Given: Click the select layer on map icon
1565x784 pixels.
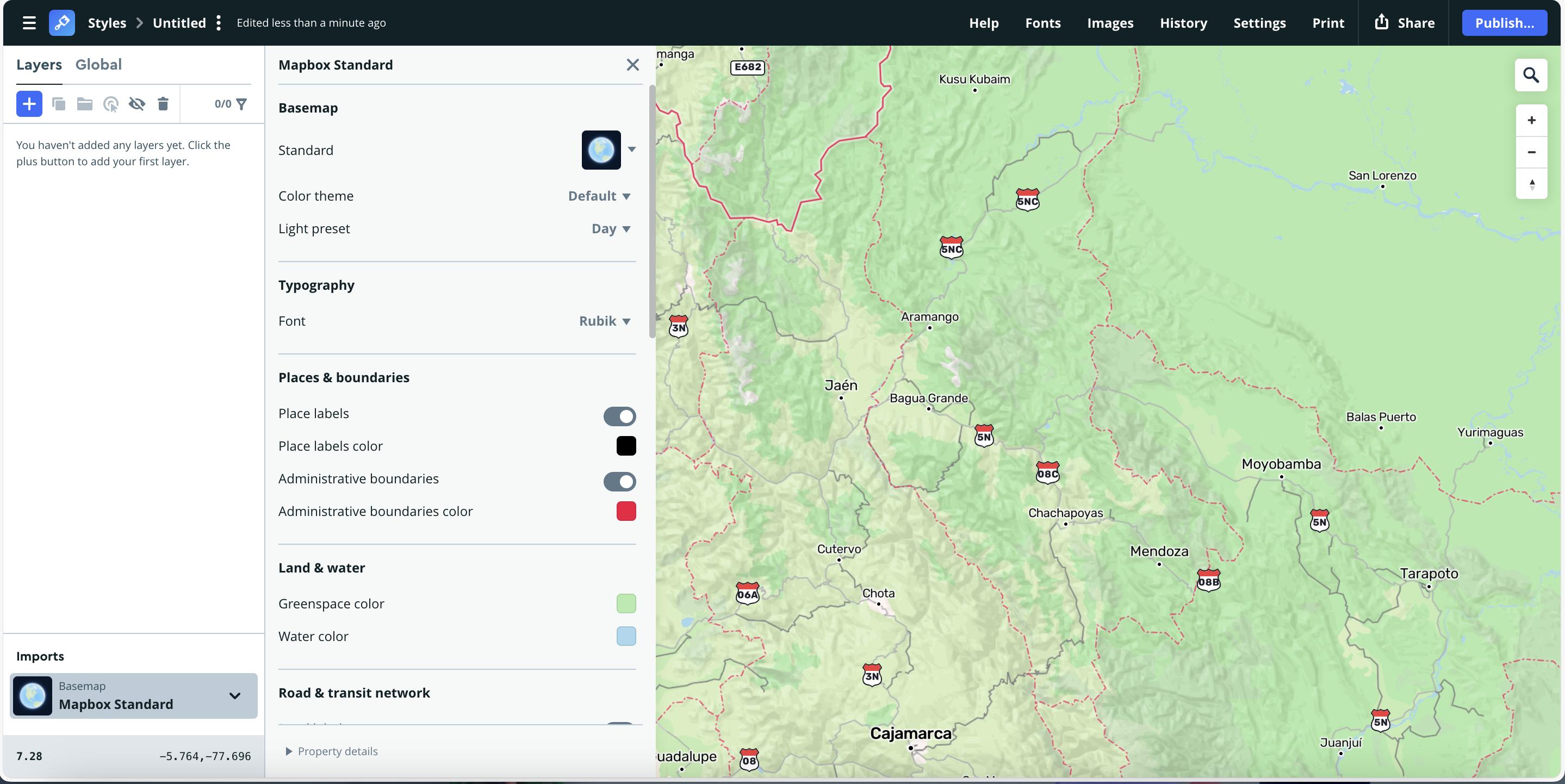Looking at the screenshot, I should (110, 104).
